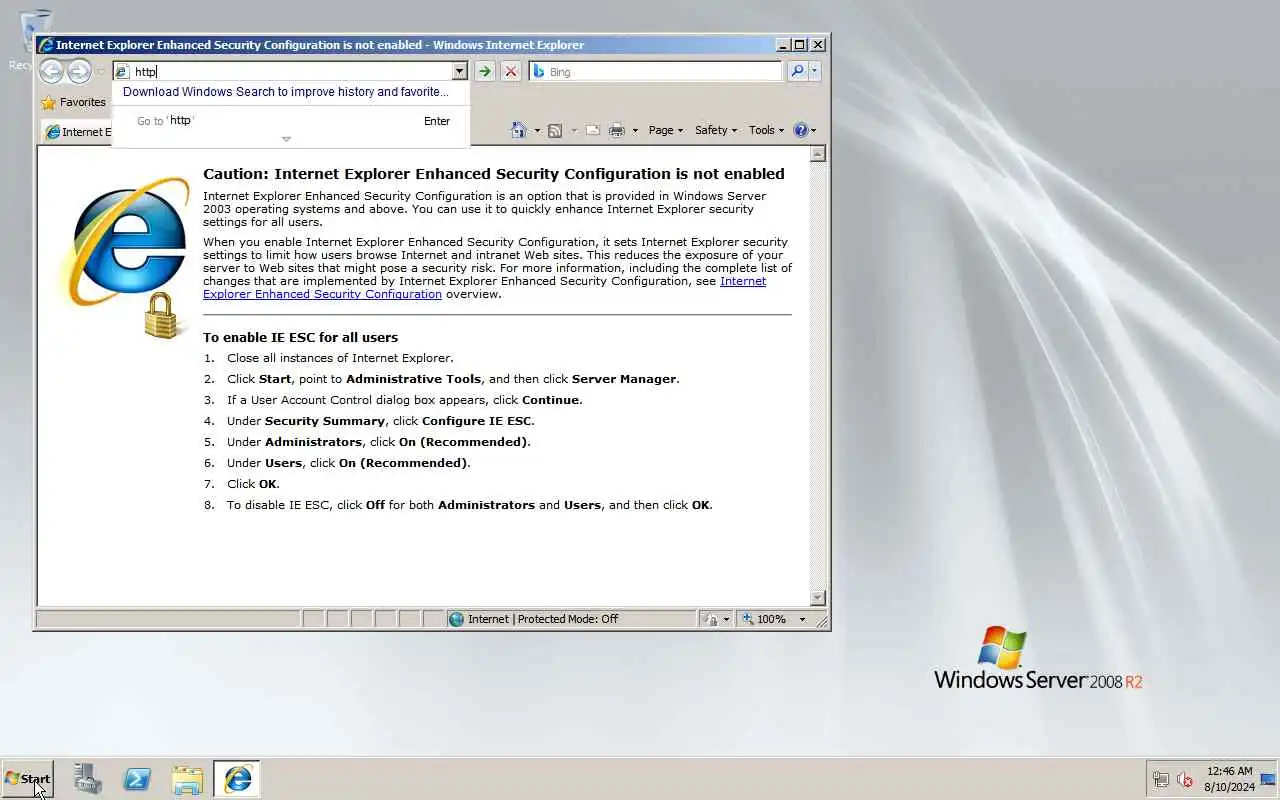This screenshot has height=800, width=1280.
Task: Open the Recycle Bin desktop icon
Action: [34, 40]
